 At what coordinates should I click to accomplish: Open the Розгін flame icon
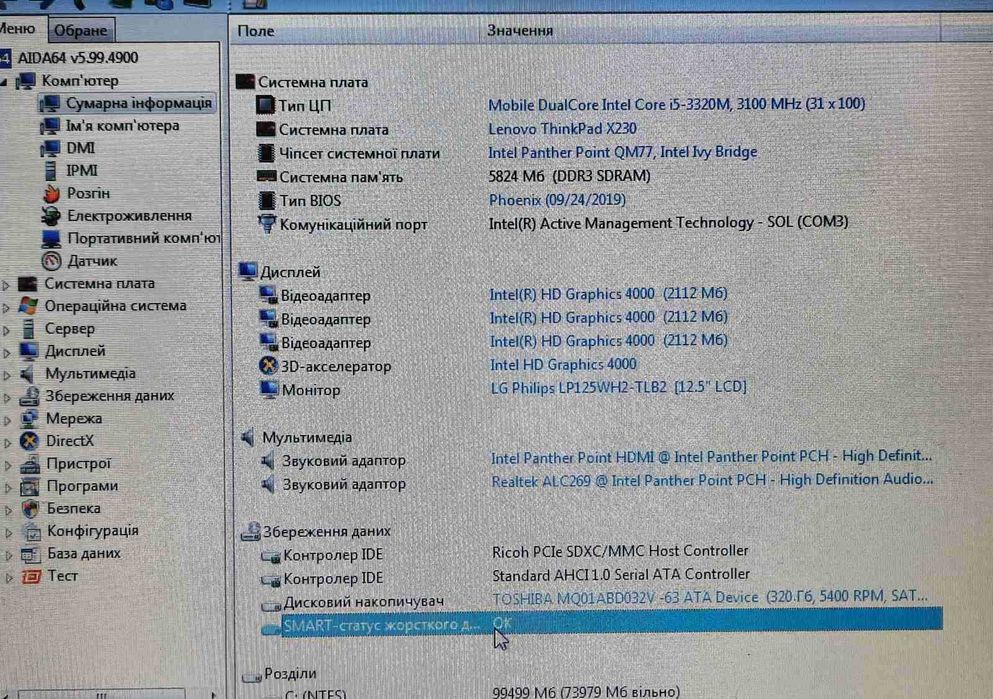point(51,193)
